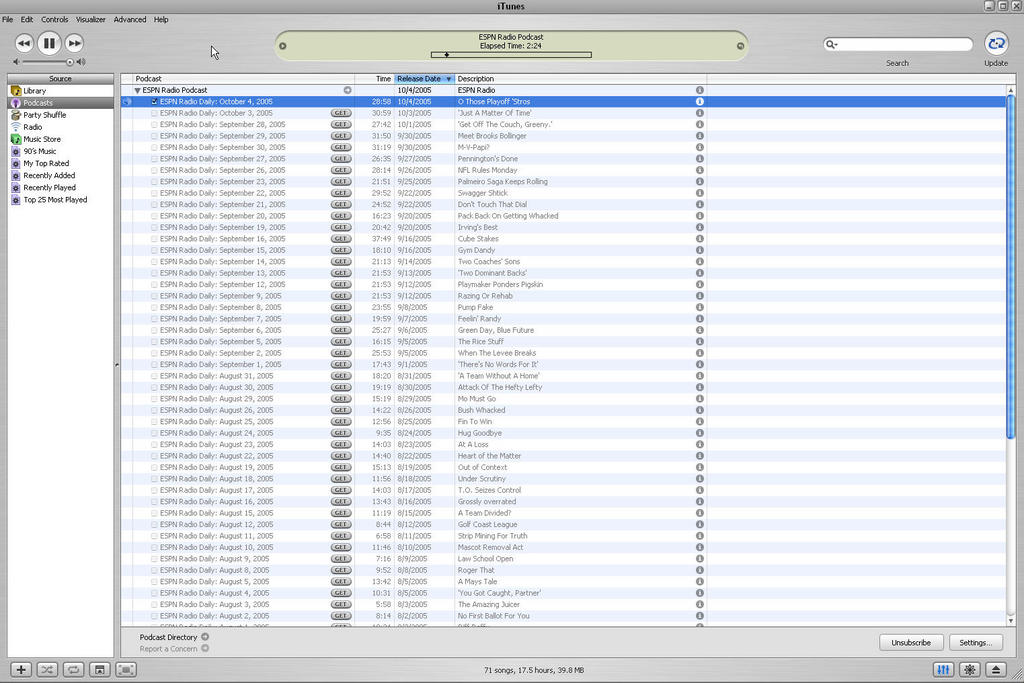This screenshot has width=1024, height=683.
Task: Toggle the full-window video button
Action: 126,669
